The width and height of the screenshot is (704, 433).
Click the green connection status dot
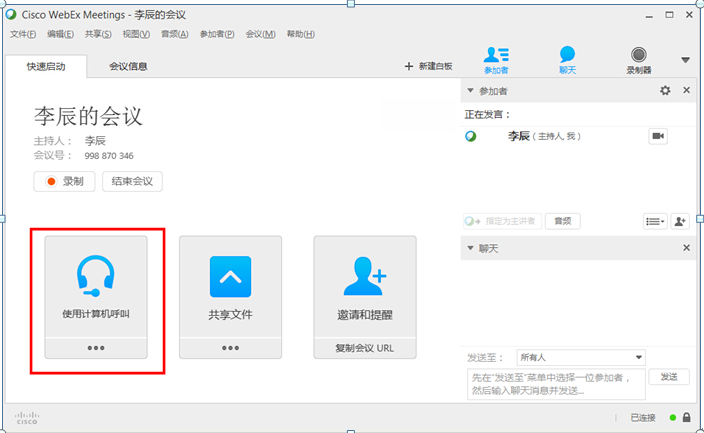pos(673,418)
